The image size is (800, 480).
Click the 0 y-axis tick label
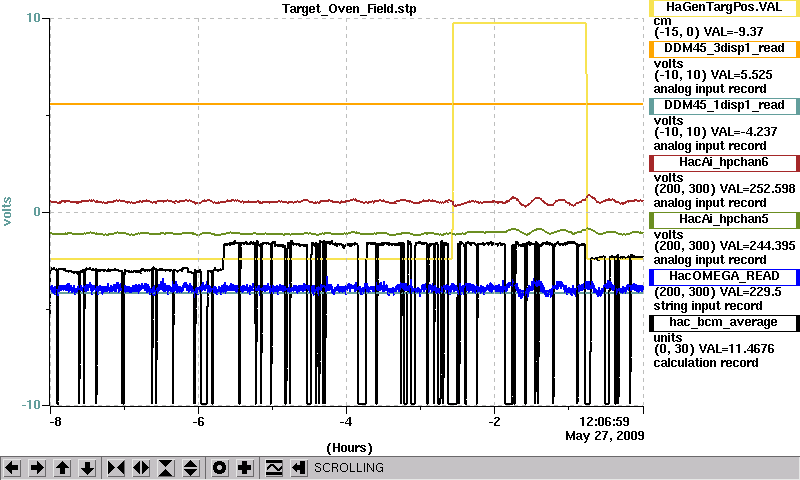coord(37,212)
